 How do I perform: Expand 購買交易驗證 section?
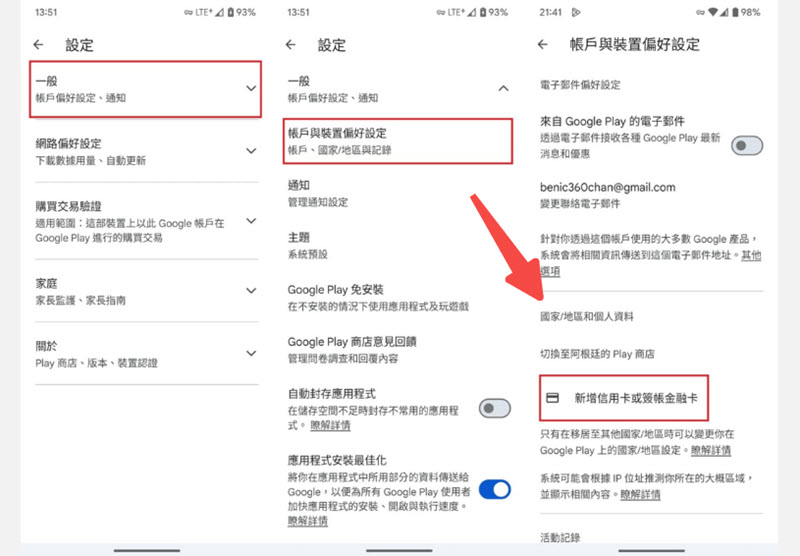tap(251, 221)
